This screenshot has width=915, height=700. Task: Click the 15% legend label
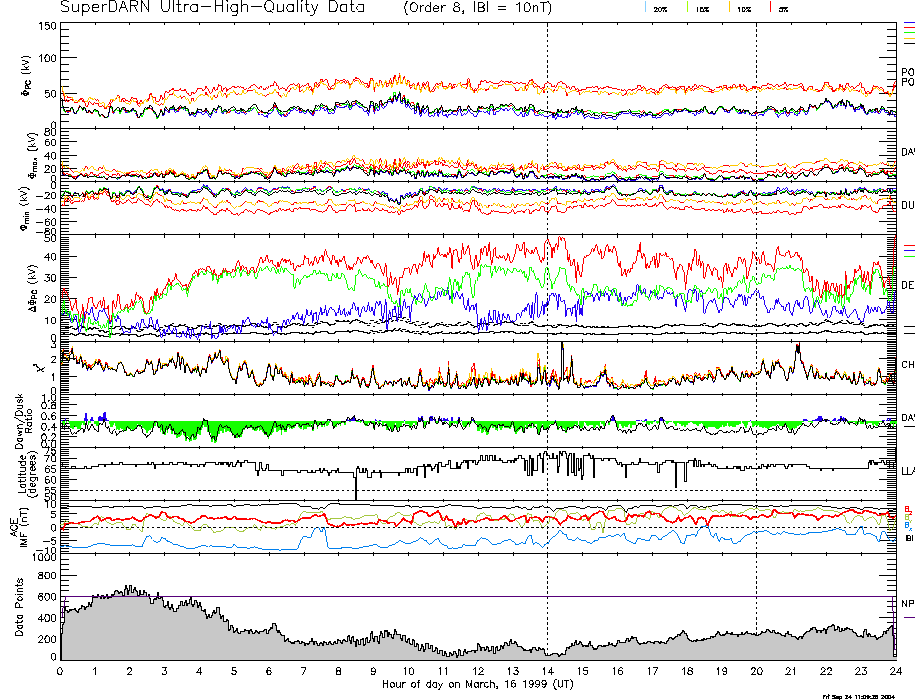pyautogui.click(x=702, y=8)
